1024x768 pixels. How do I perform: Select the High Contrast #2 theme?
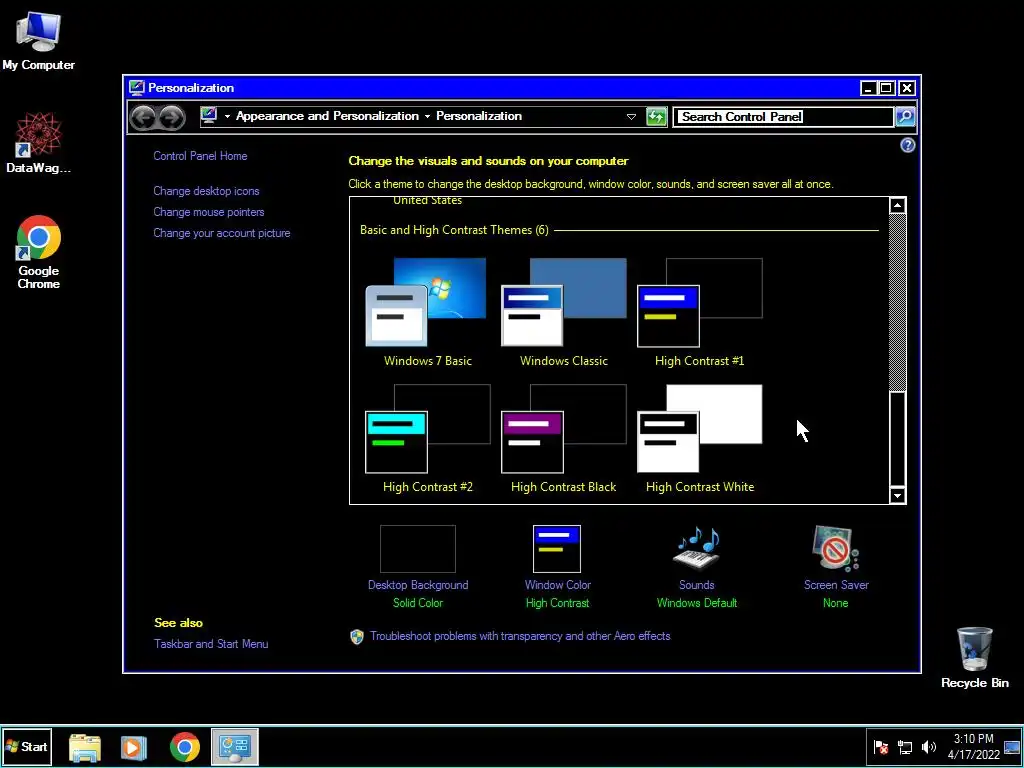click(x=428, y=439)
